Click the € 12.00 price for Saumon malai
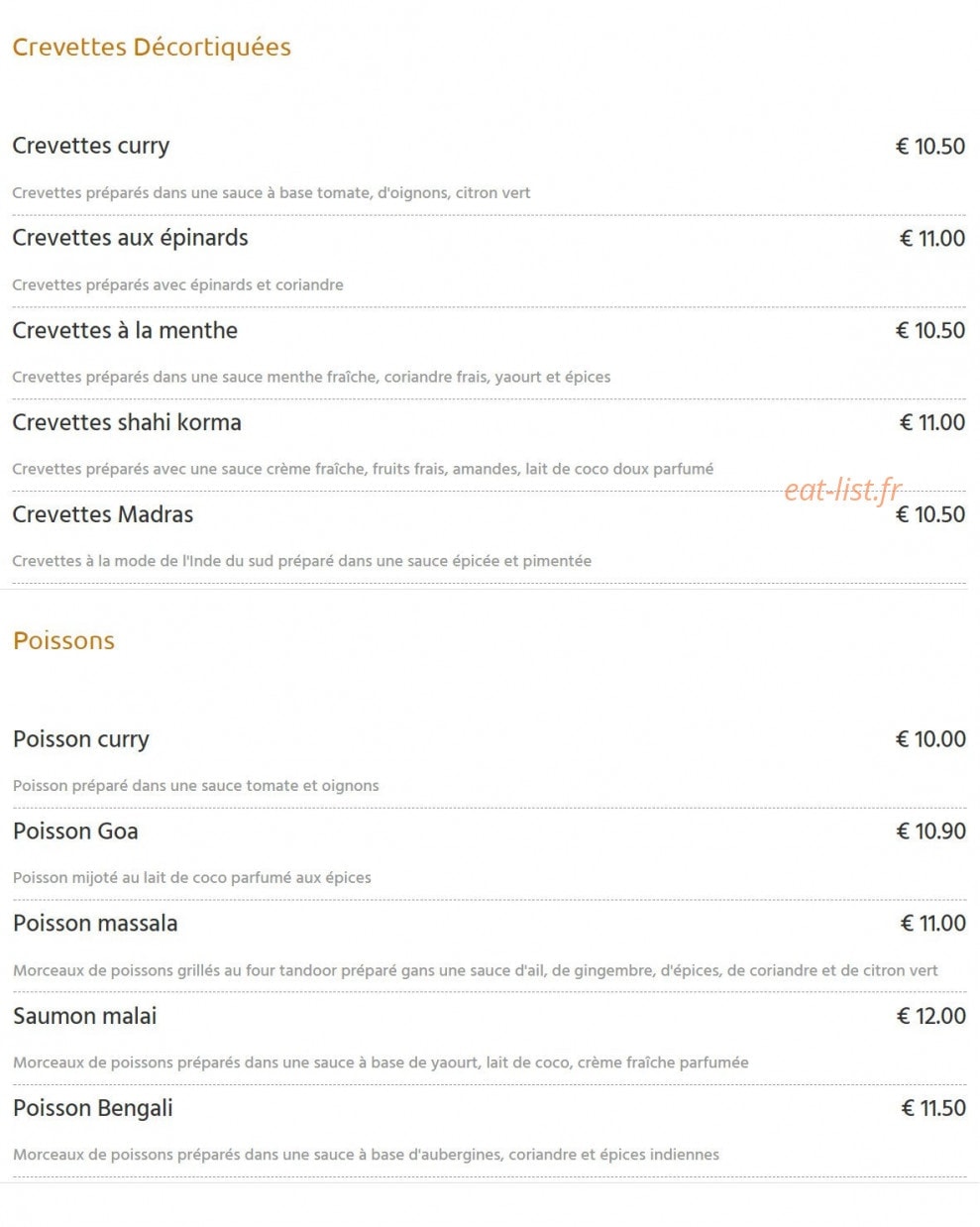 pyautogui.click(x=931, y=1016)
